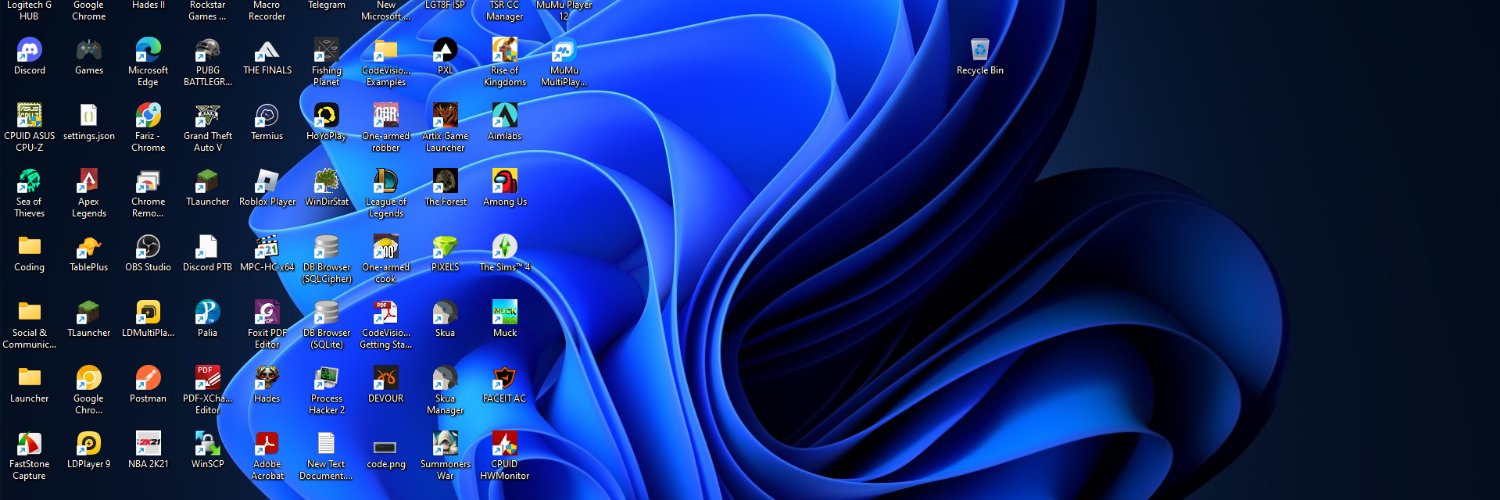Select the TablePlus elephant icon
This screenshot has height=500, width=1500.
tap(89, 246)
